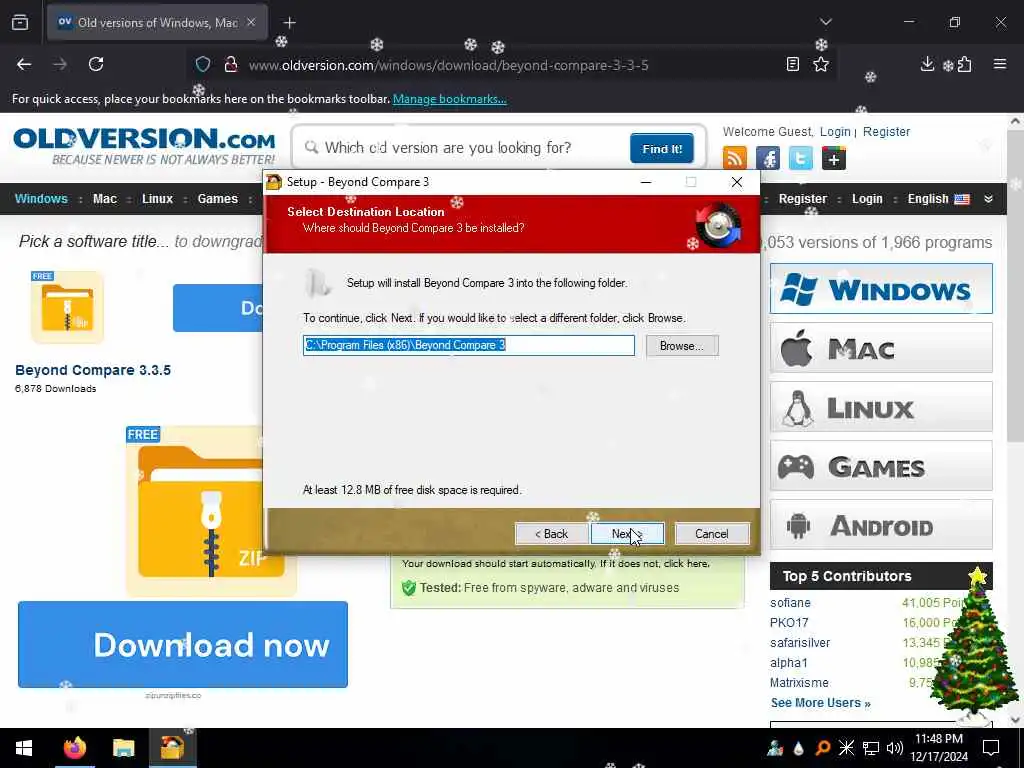This screenshot has width=1024, height=768.
Task: Open the notification center icon
Action: click(991, 748)
